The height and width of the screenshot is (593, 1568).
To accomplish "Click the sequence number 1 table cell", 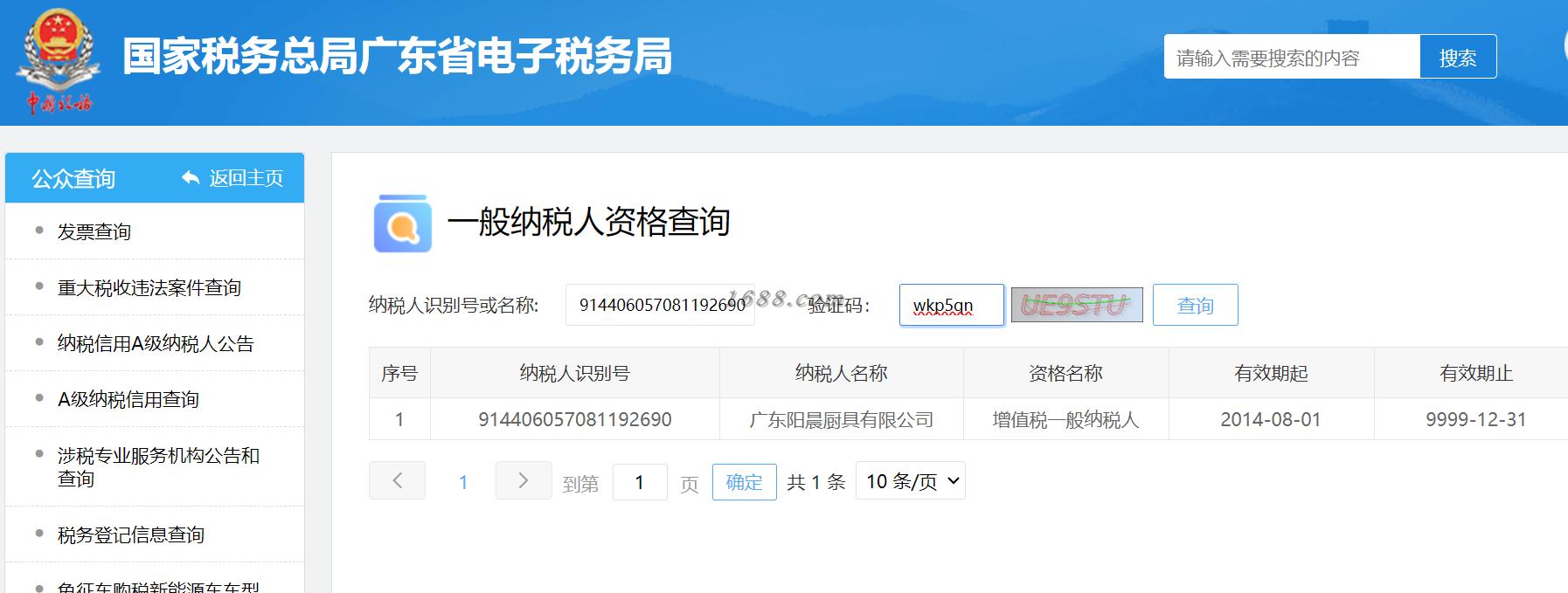I will click(399, 419).
